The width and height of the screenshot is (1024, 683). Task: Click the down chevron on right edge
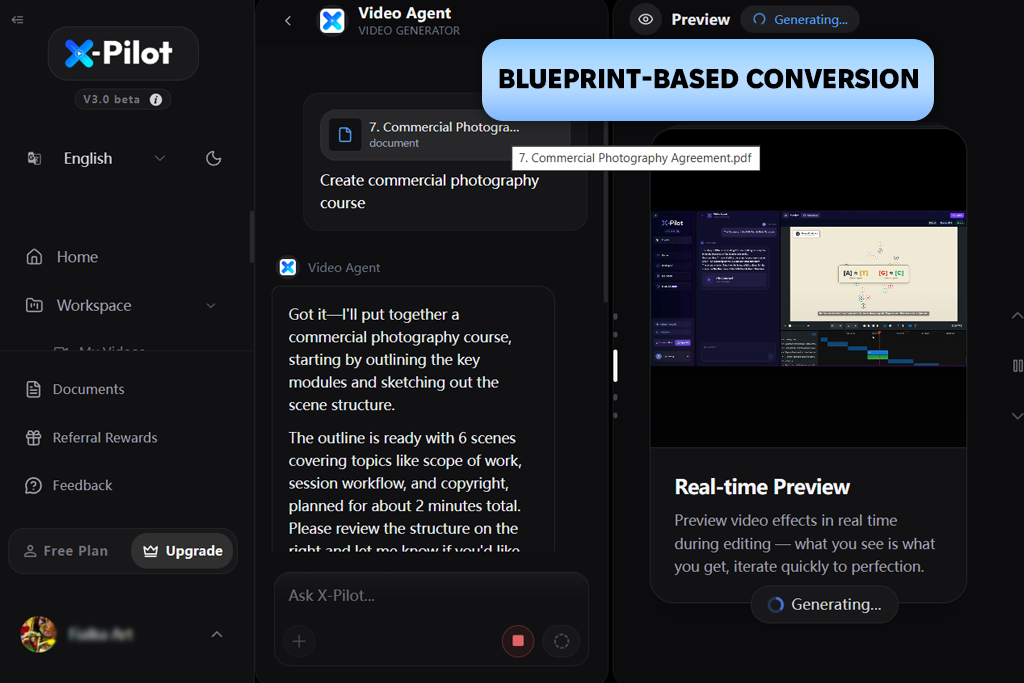coord(1017,416)
